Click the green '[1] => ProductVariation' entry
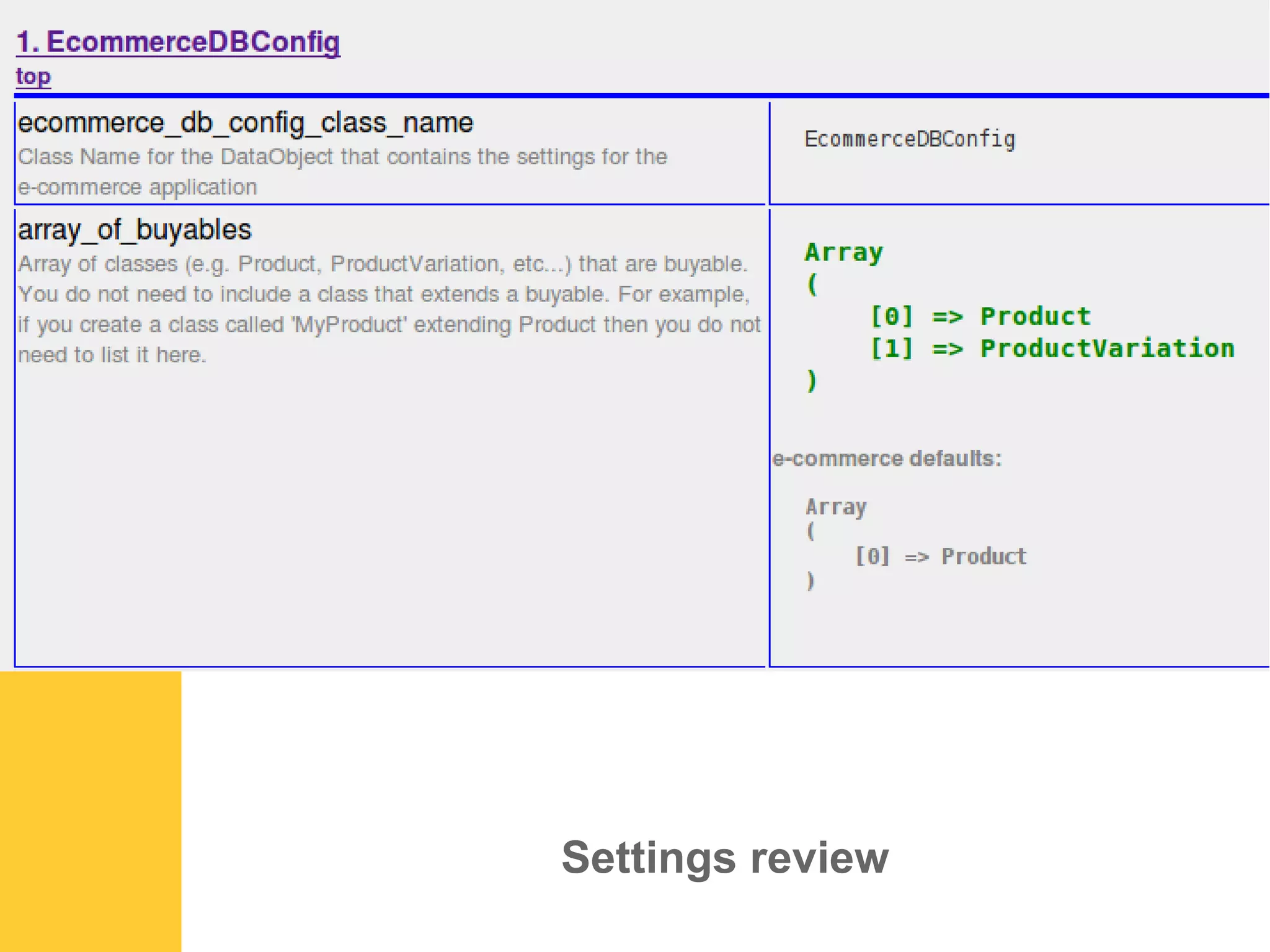The width and height of the screenshot is (1270, 952). [x=1052, y=349]
